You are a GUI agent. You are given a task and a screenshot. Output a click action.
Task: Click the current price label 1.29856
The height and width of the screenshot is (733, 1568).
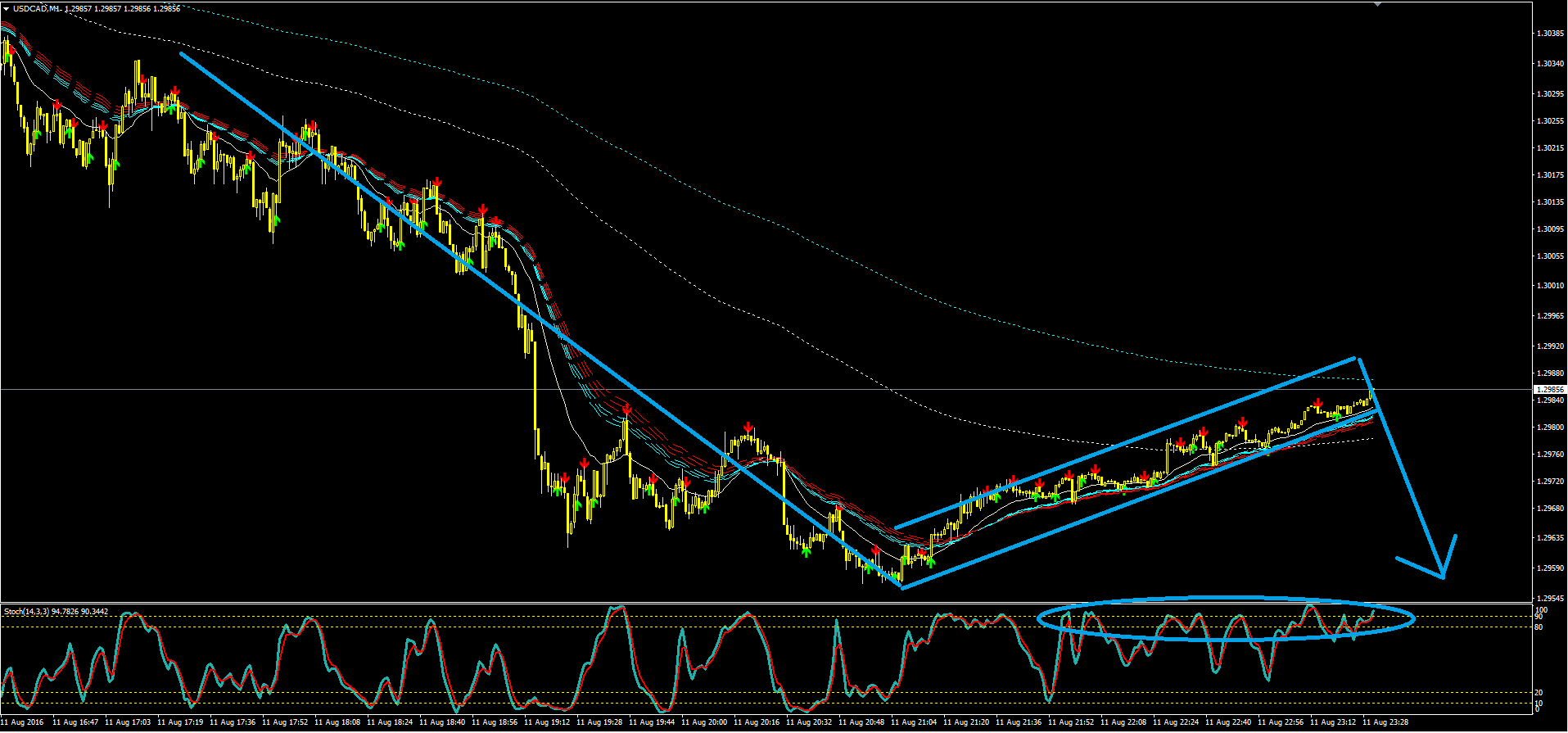[1550, 390]
